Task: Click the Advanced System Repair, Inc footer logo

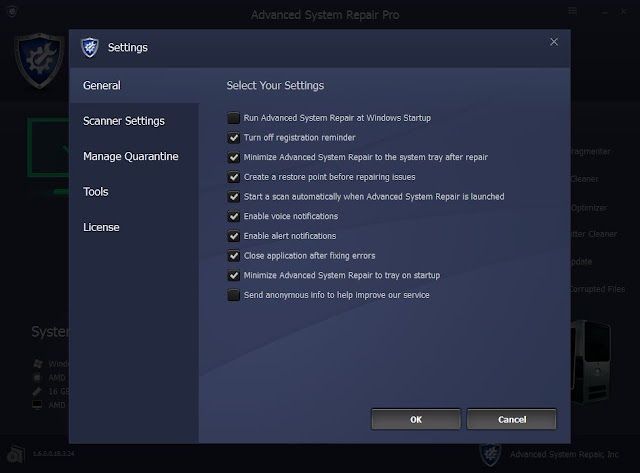Action: tap(490, 454)
